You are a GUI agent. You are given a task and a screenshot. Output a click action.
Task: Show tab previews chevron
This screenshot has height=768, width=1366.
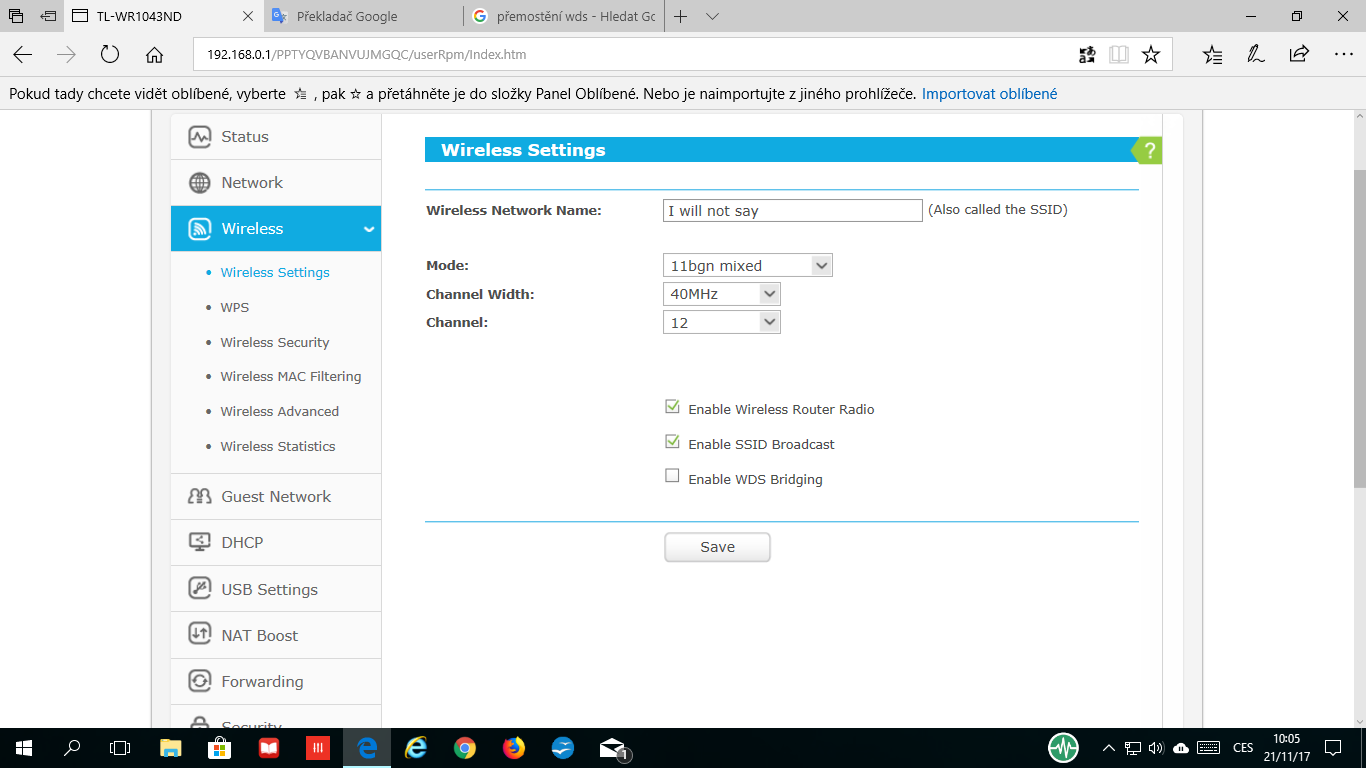coord(712,17)
